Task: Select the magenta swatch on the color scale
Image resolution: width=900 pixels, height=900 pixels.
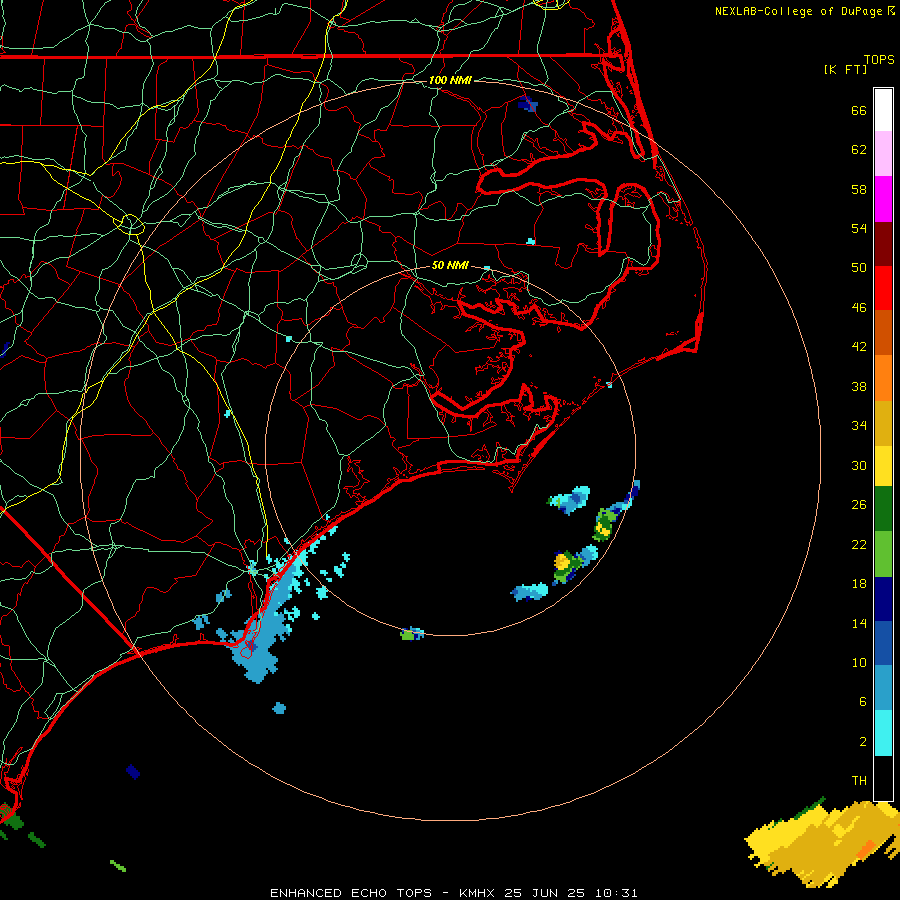Action: tap(883, 199)
